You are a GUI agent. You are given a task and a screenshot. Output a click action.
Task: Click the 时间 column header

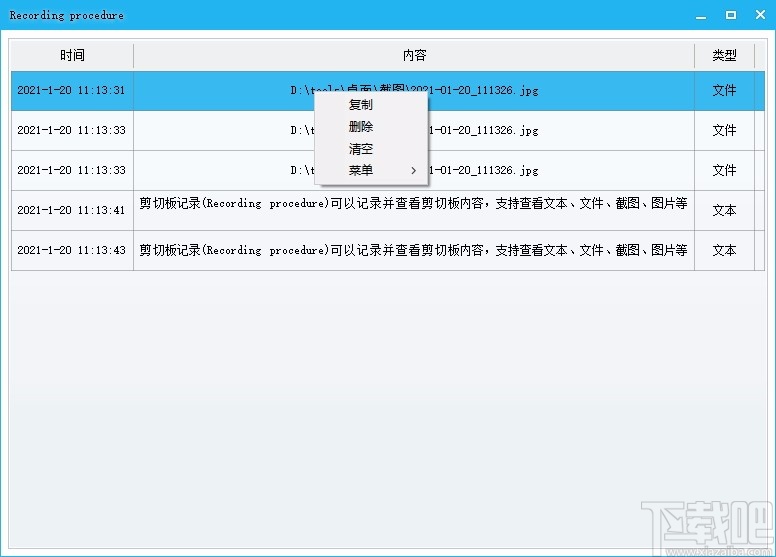[x=72, y=55]
